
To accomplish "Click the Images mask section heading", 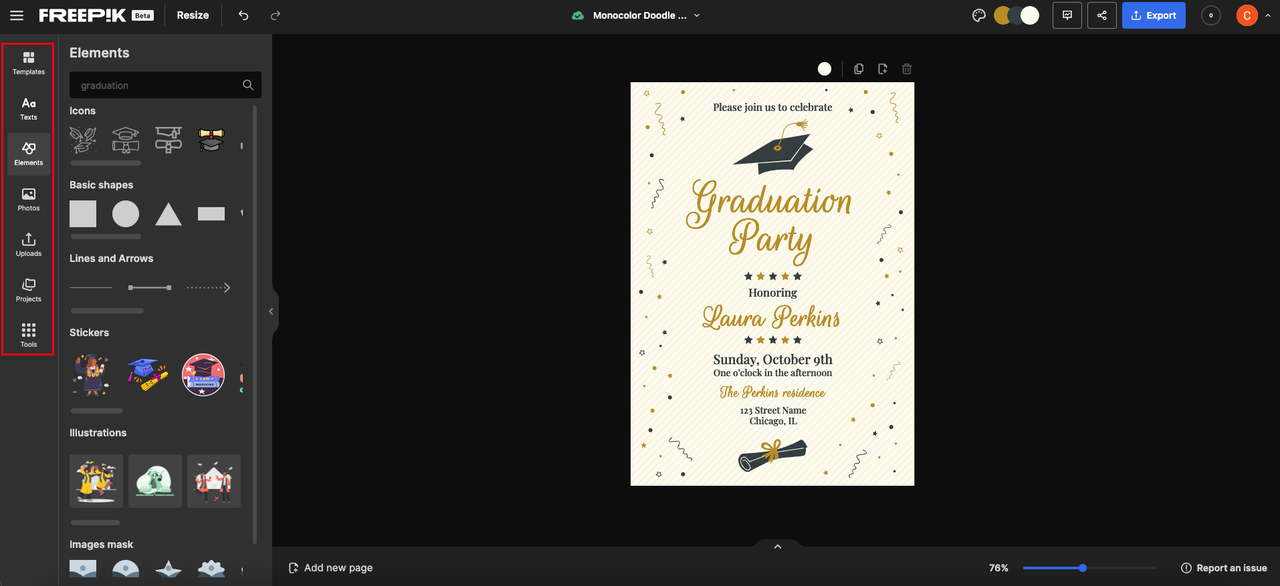I will click(101, 545).
